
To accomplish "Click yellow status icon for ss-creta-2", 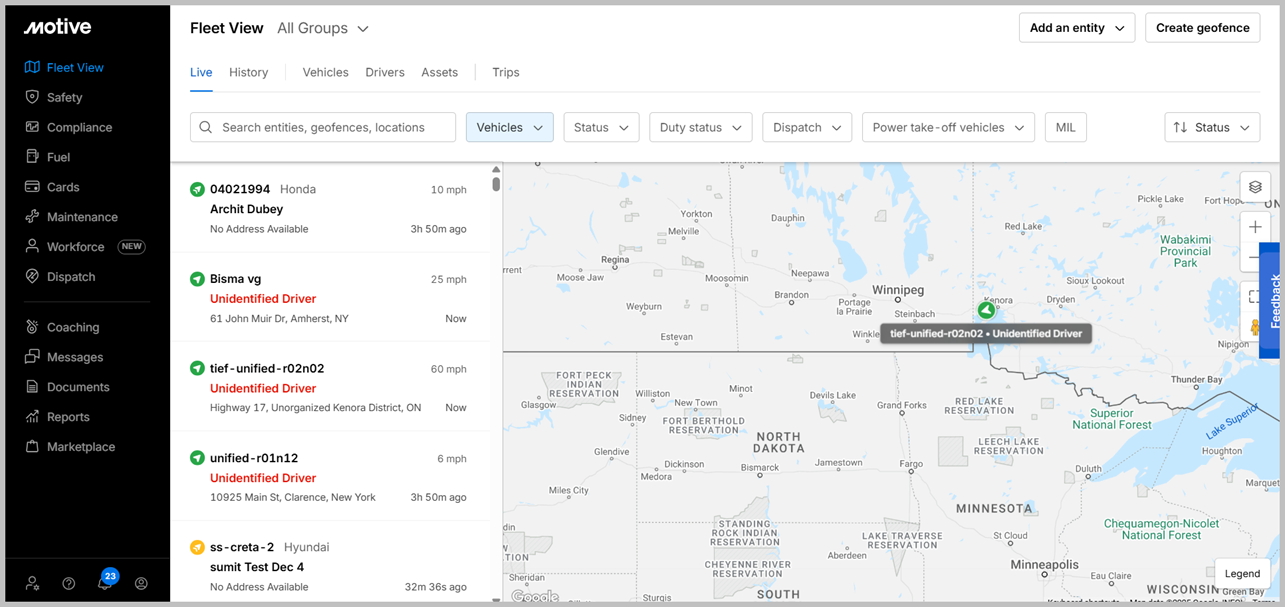I will [x=197, y=547].
